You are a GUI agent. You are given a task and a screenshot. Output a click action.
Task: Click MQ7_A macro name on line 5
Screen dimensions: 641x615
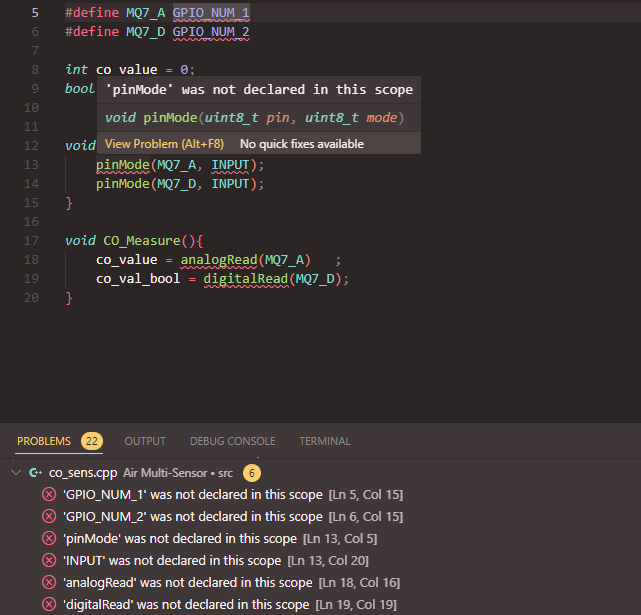pyautogui.click(x=146, y=13)
